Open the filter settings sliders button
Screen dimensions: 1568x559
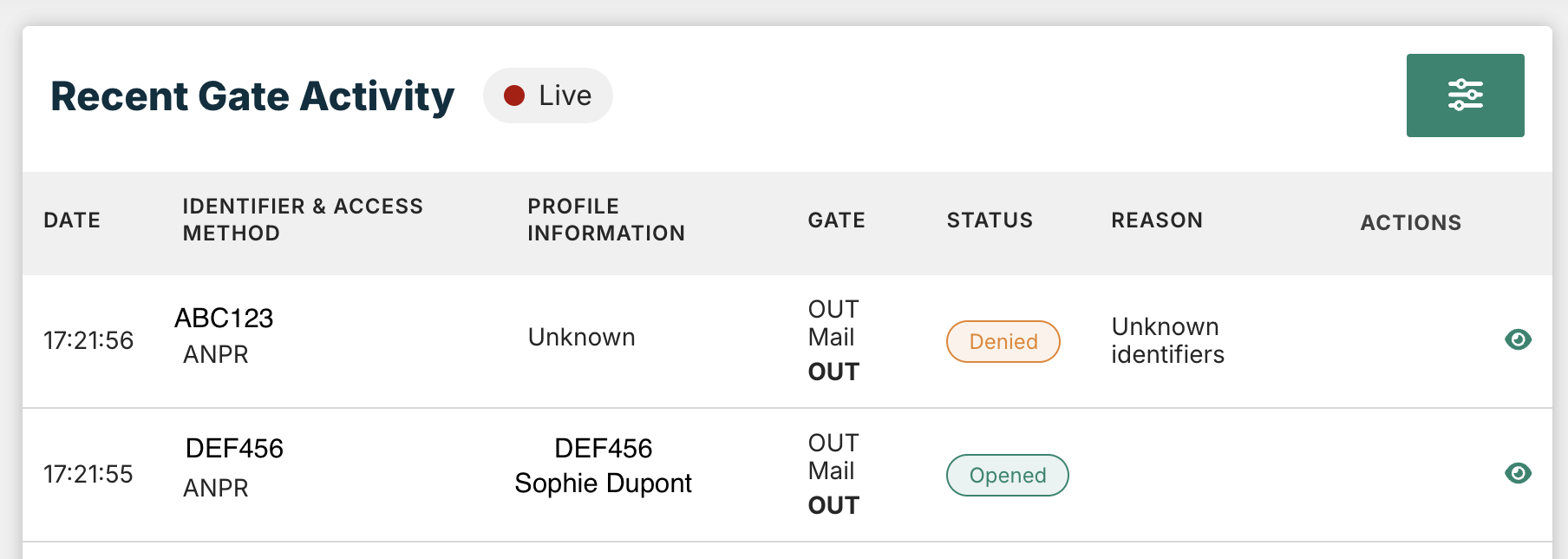click(1465, 95)
